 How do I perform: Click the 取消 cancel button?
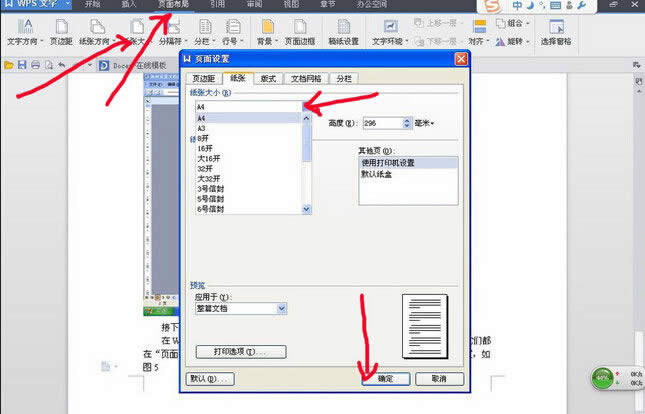click(439, 379)
